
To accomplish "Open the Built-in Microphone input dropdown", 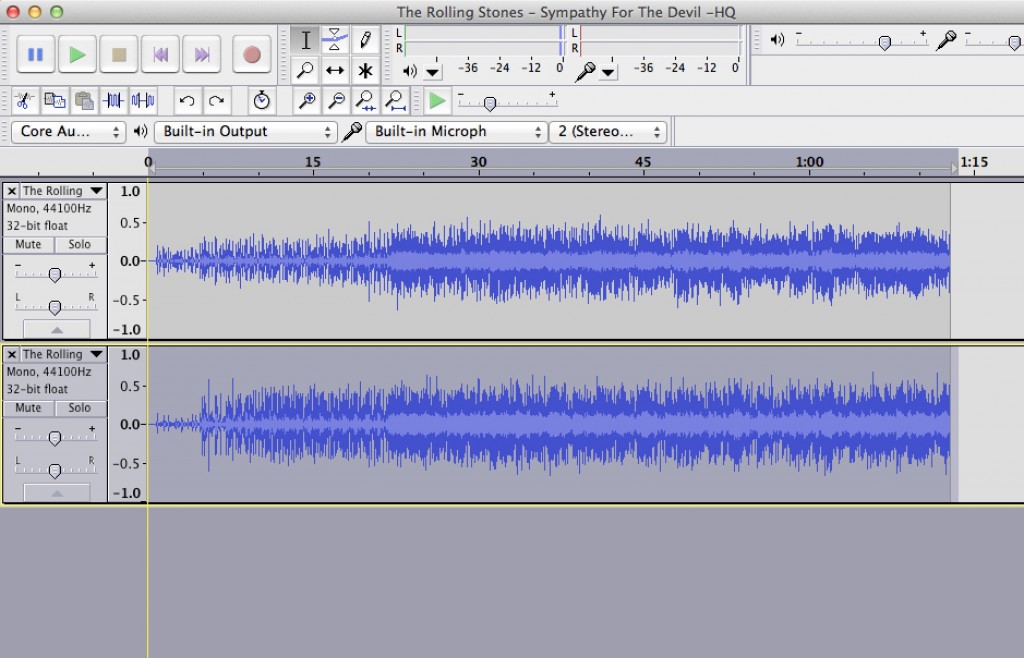I will click(456, 132).
